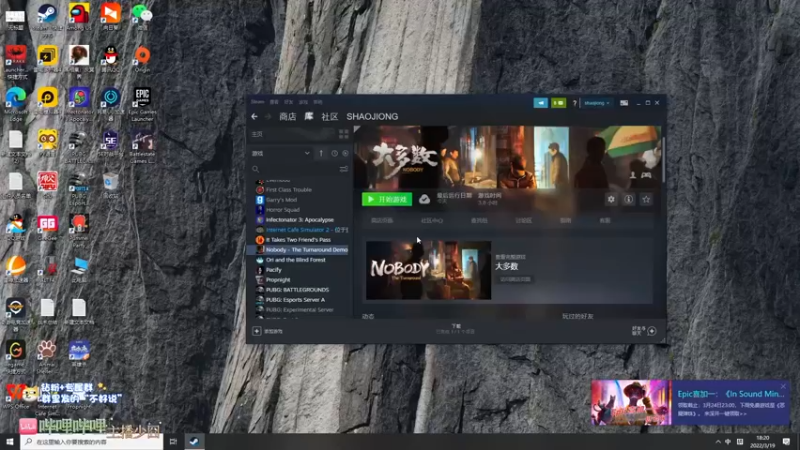Open shaojiong account dropdown

(596, 103)
